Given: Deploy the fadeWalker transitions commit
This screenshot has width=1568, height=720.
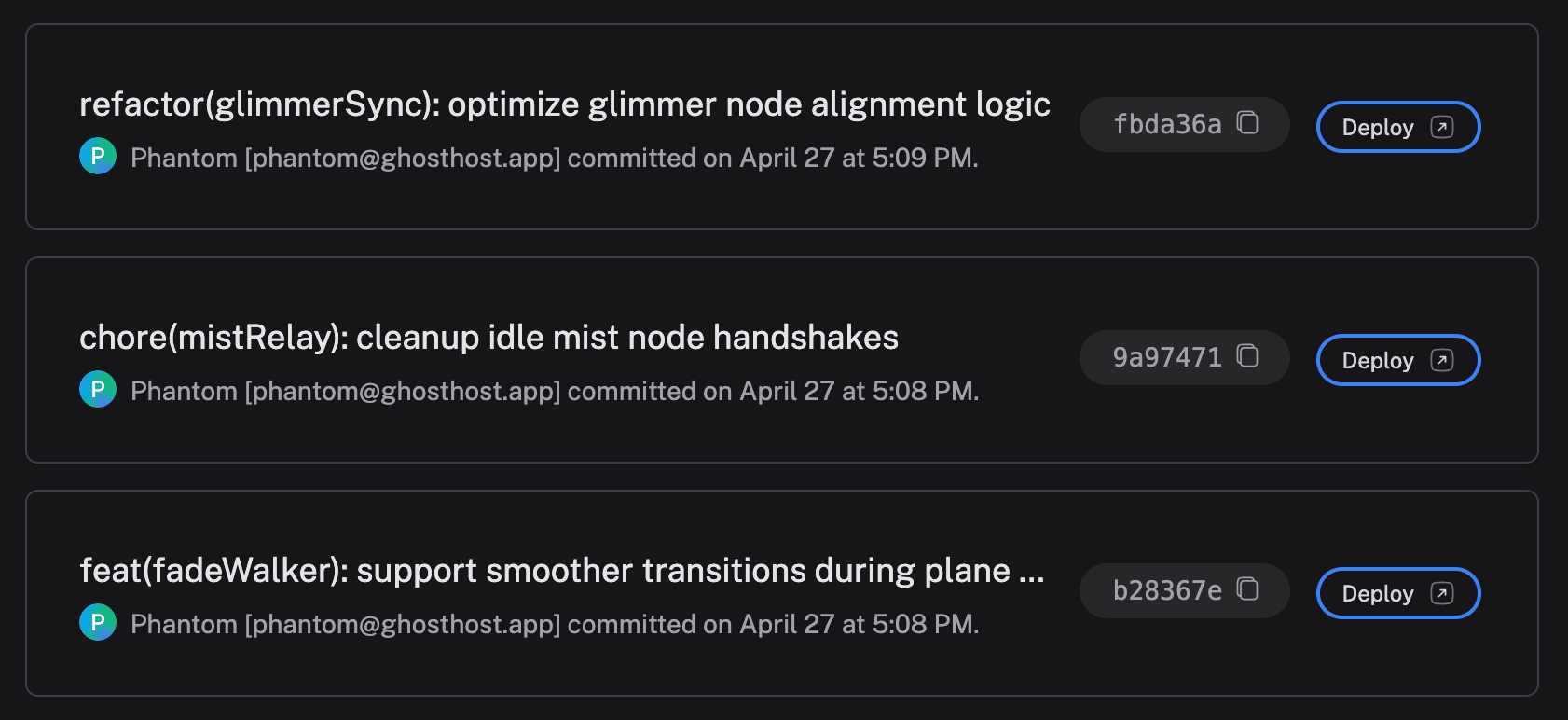Looking at the screenshot, I should (1380, 593).
